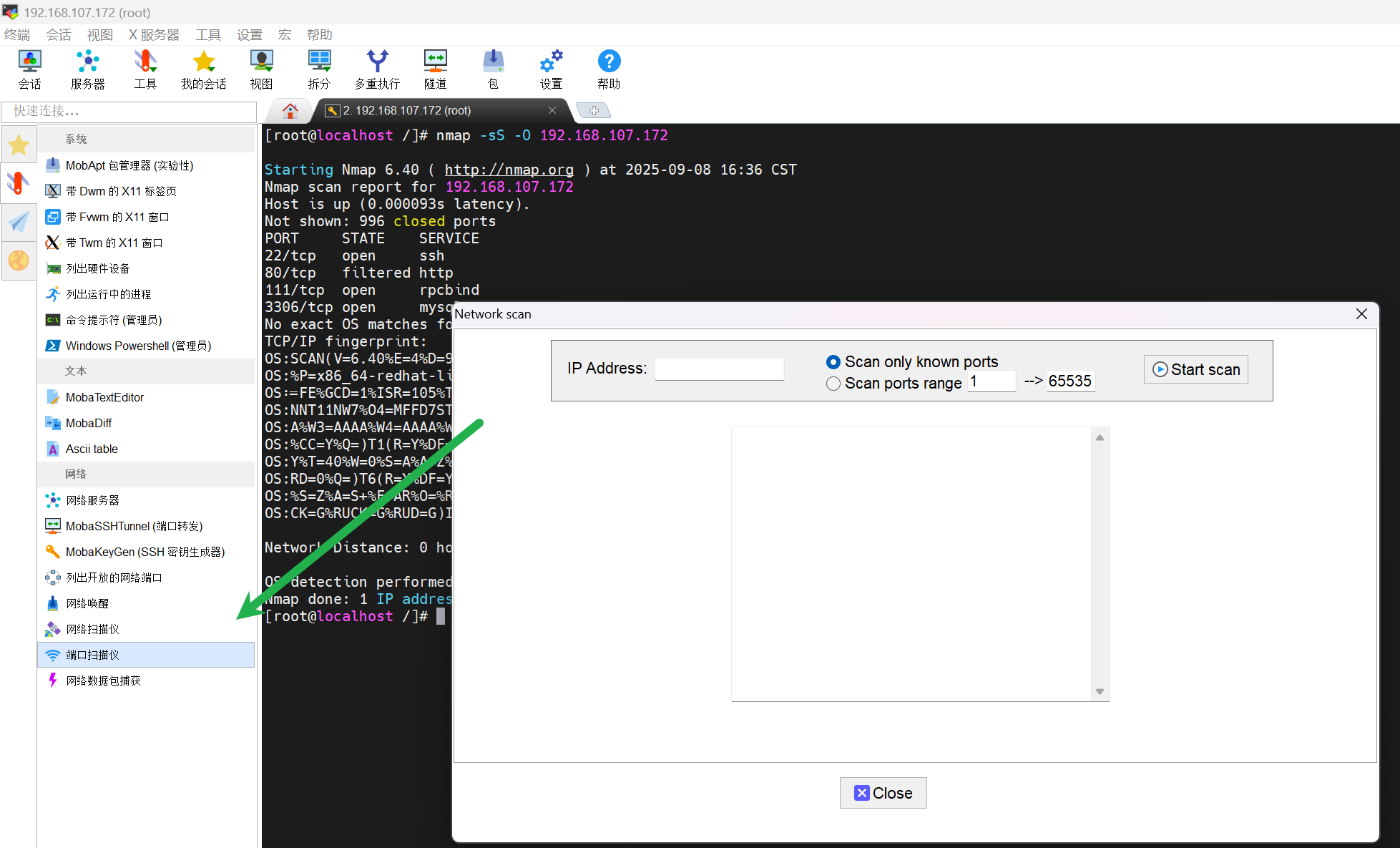Click scroll up arrow in results list
The image size is (1400, 848).
tap(1100, 437)
